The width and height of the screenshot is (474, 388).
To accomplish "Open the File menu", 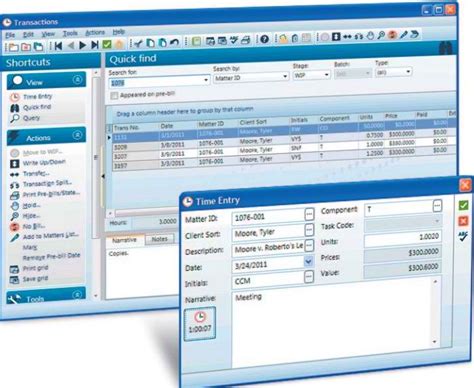I will coord(10,35).
